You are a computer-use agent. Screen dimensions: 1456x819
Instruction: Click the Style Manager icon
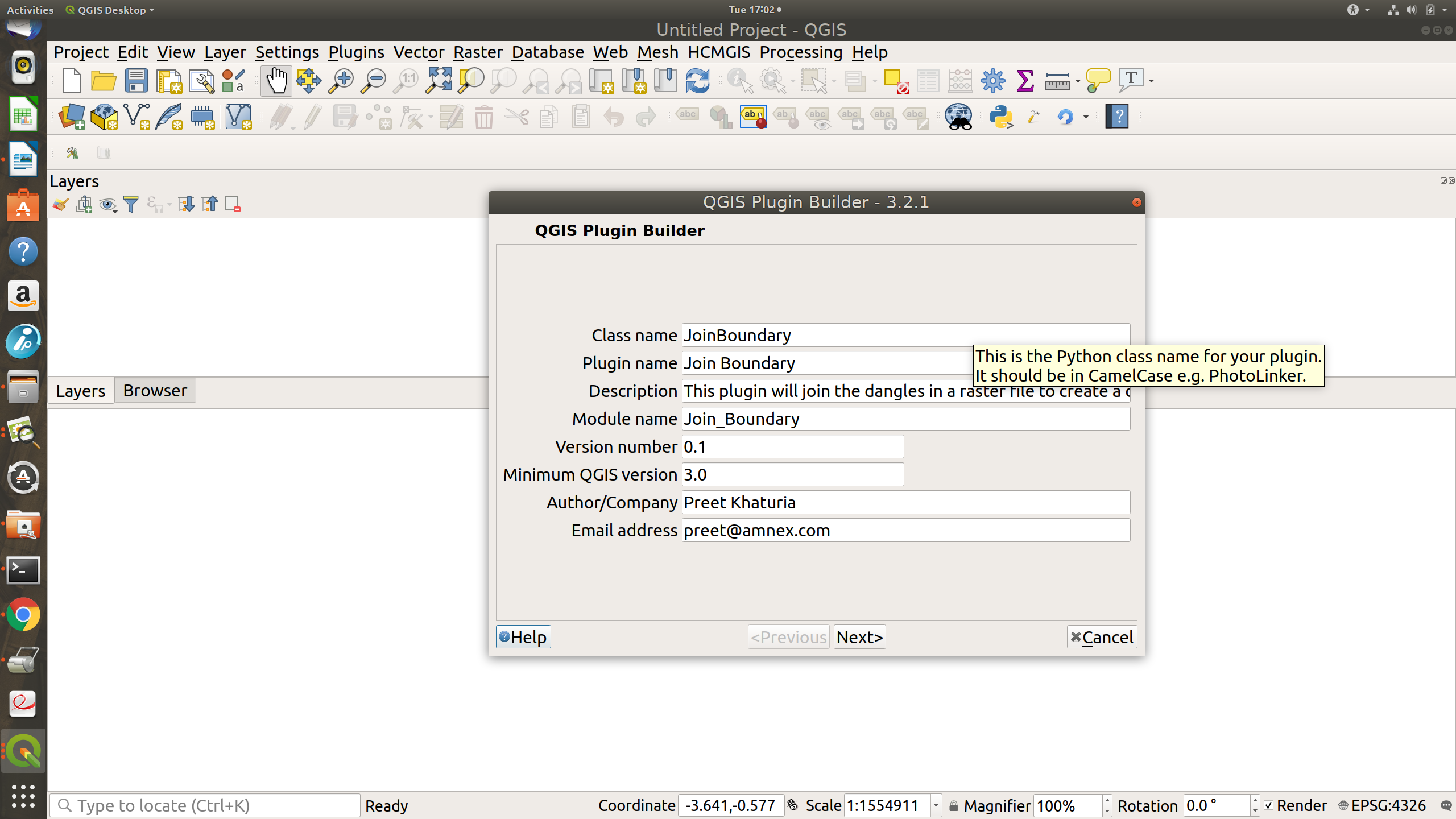[232, 80]
